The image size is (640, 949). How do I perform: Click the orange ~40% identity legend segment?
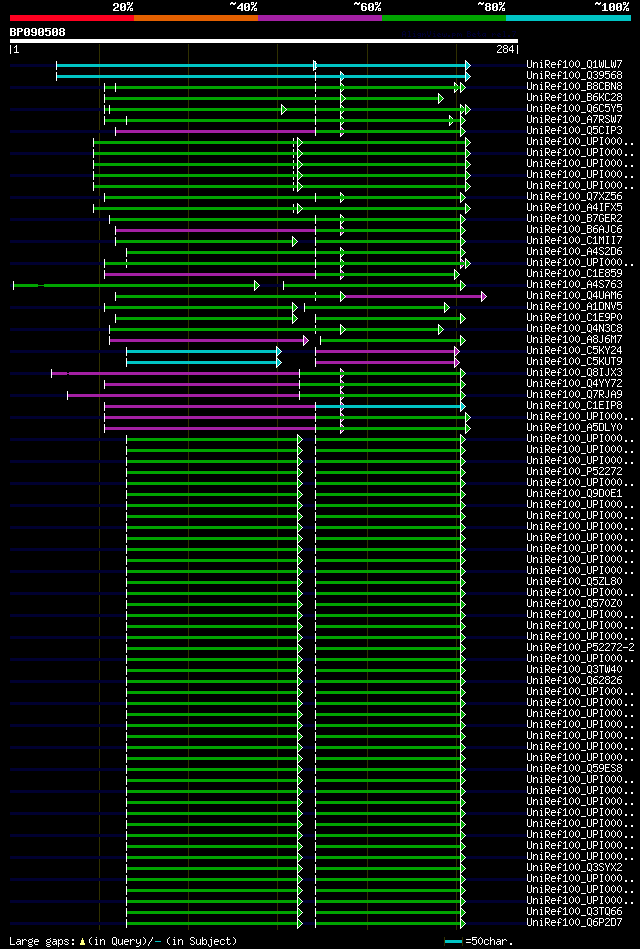[x=196, y=18]
